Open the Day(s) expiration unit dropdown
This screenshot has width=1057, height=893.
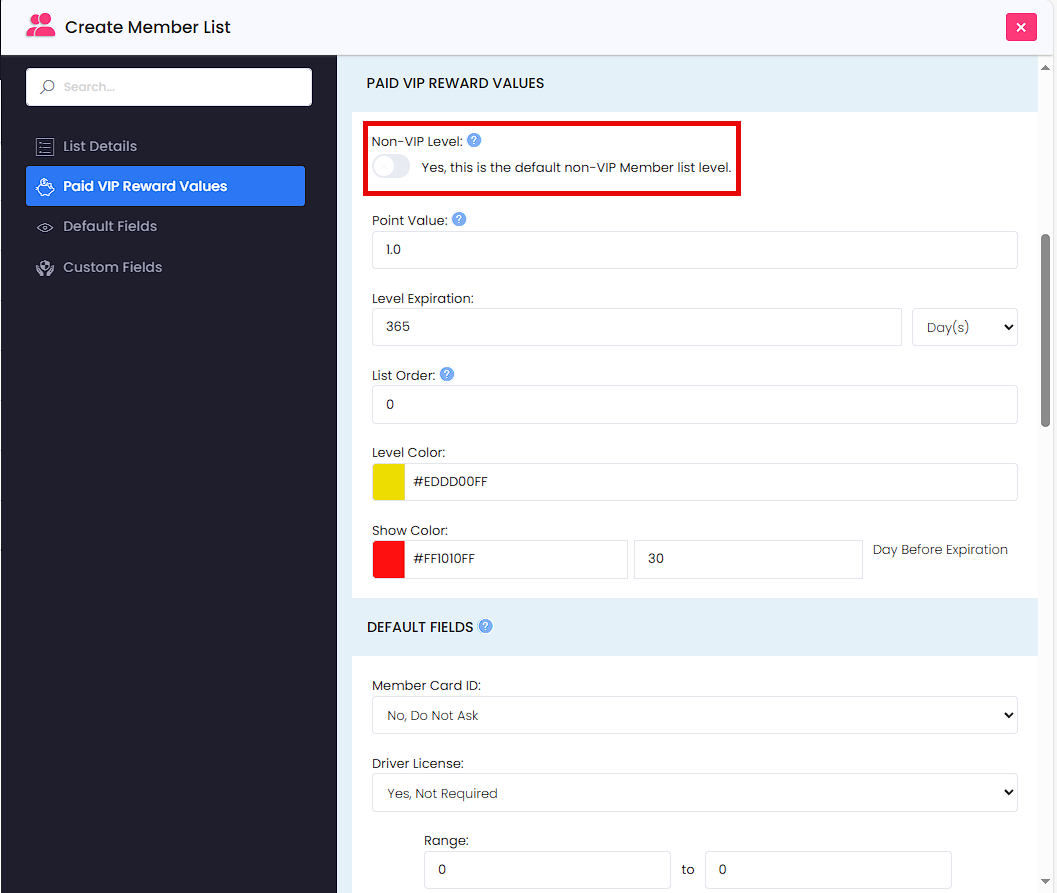point(965,327)
